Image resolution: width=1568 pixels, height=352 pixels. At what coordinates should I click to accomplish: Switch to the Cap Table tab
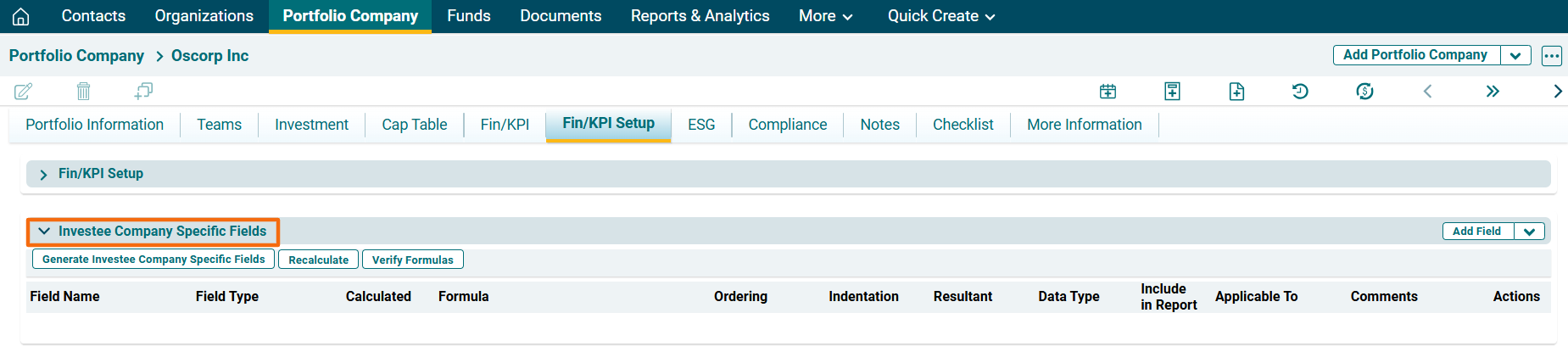[414, 125]
